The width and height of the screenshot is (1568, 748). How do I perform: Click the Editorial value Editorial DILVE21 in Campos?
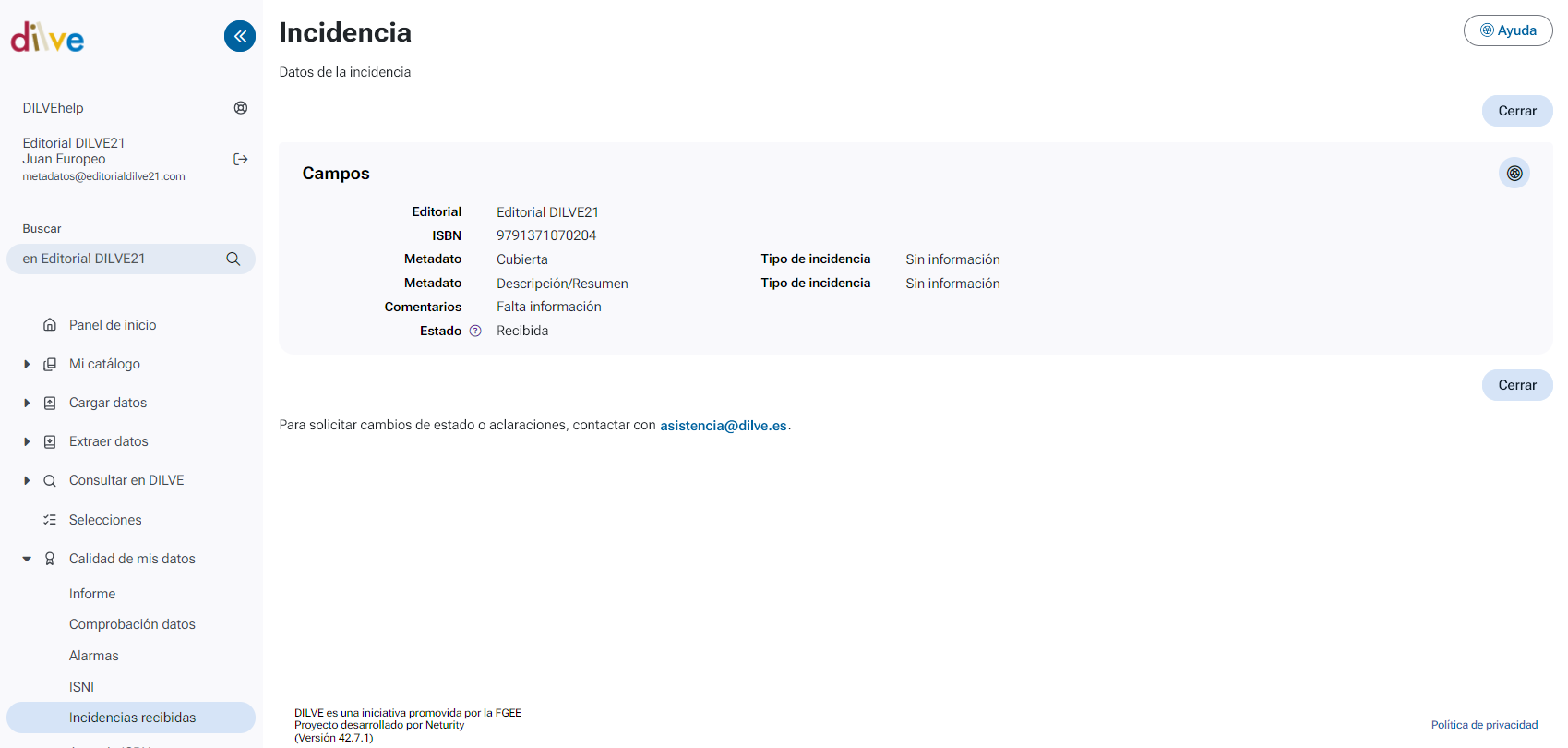coord(547,212)
